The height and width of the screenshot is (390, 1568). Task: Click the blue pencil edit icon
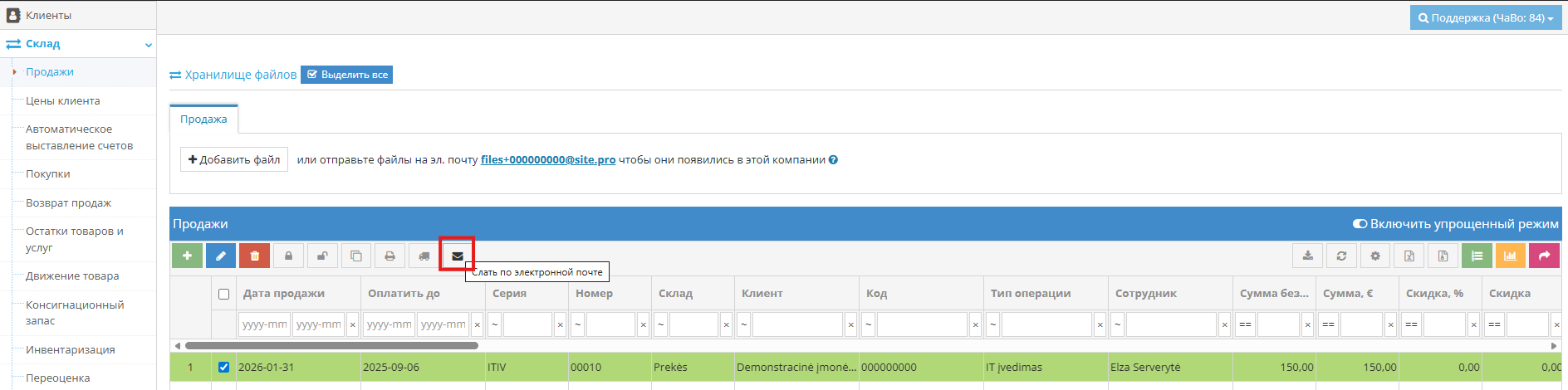(221, 256)
